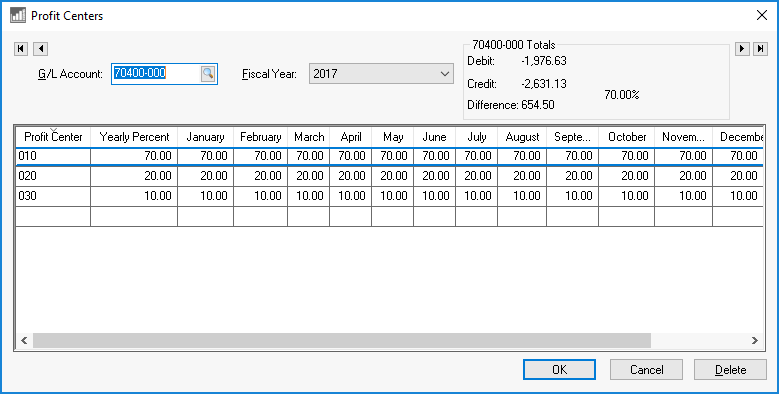Click the July column header
779x394 pixels.
(476, 137)
